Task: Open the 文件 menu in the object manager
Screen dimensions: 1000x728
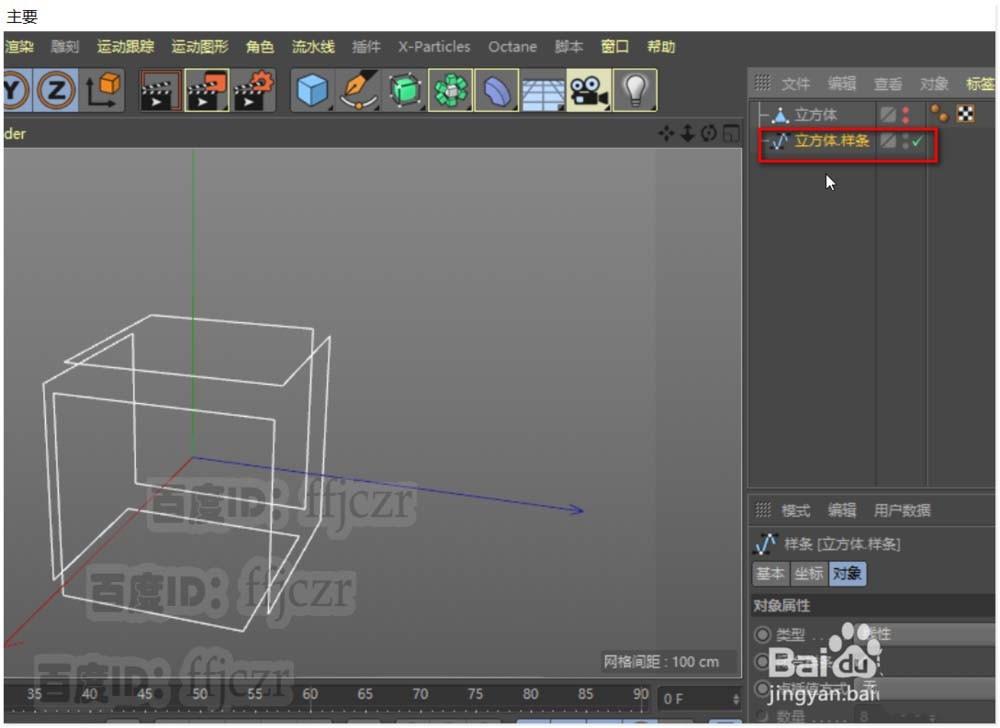Action: pyautogui.click(x=796, y=84)
